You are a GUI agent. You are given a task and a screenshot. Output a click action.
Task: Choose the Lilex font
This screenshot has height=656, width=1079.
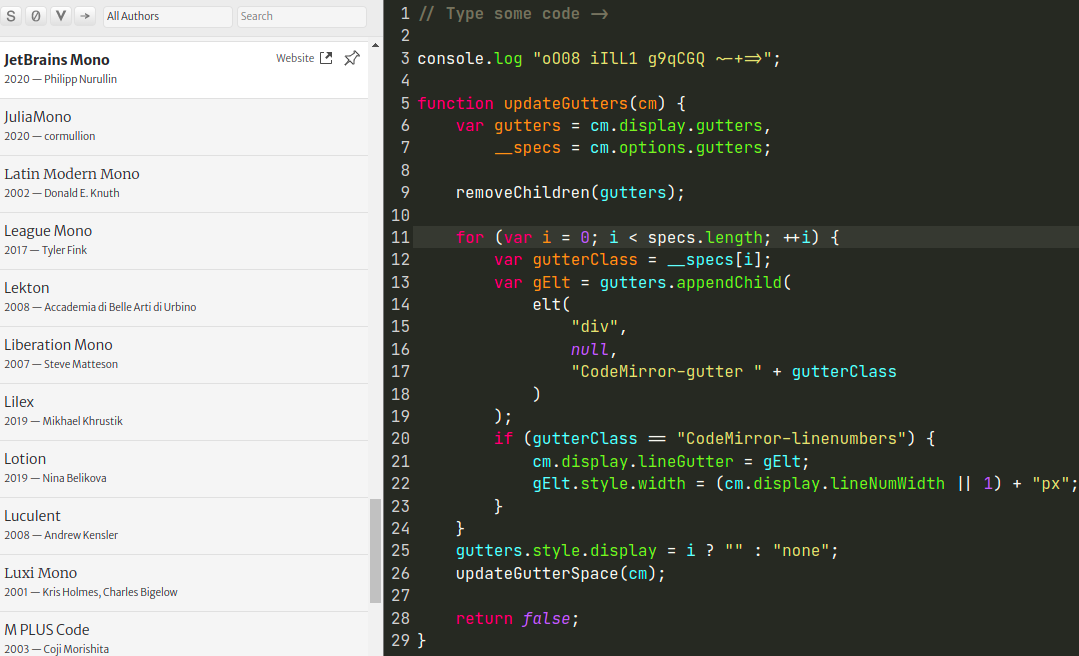point(184,412)
